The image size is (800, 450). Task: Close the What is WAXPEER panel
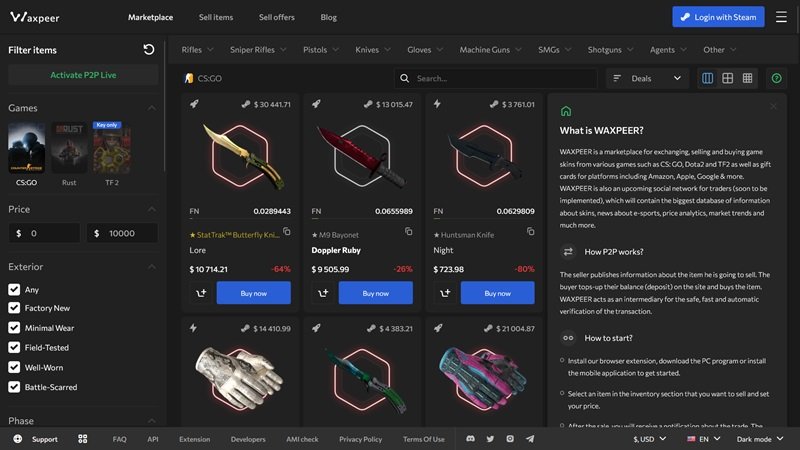click(773, 106)
